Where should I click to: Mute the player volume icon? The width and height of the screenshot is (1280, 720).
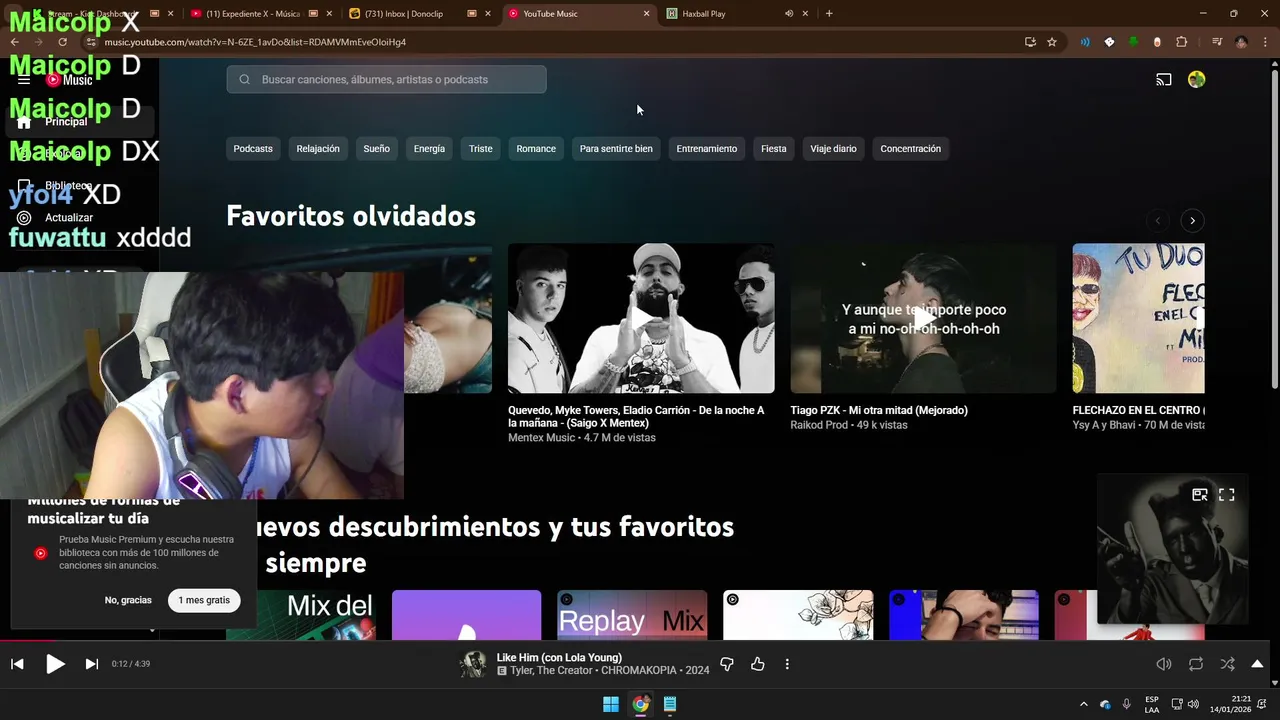click(x=1164, y=664)
